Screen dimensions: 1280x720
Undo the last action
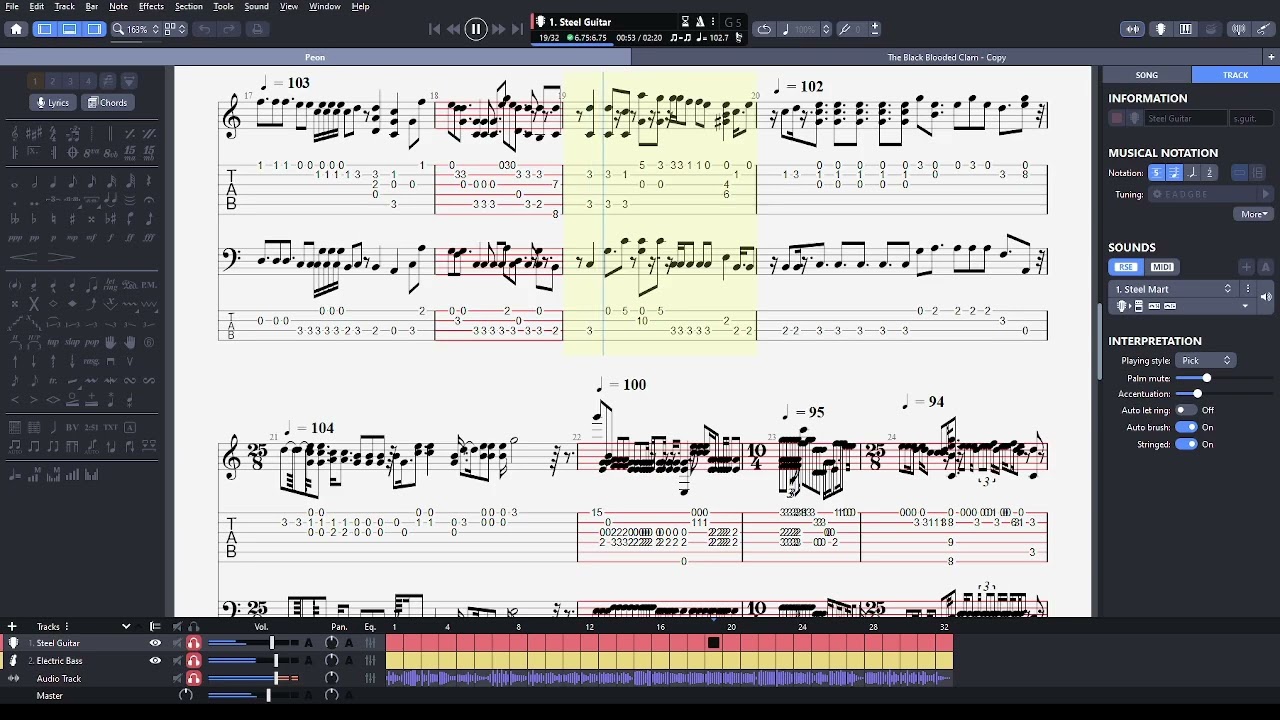[205, 29]
